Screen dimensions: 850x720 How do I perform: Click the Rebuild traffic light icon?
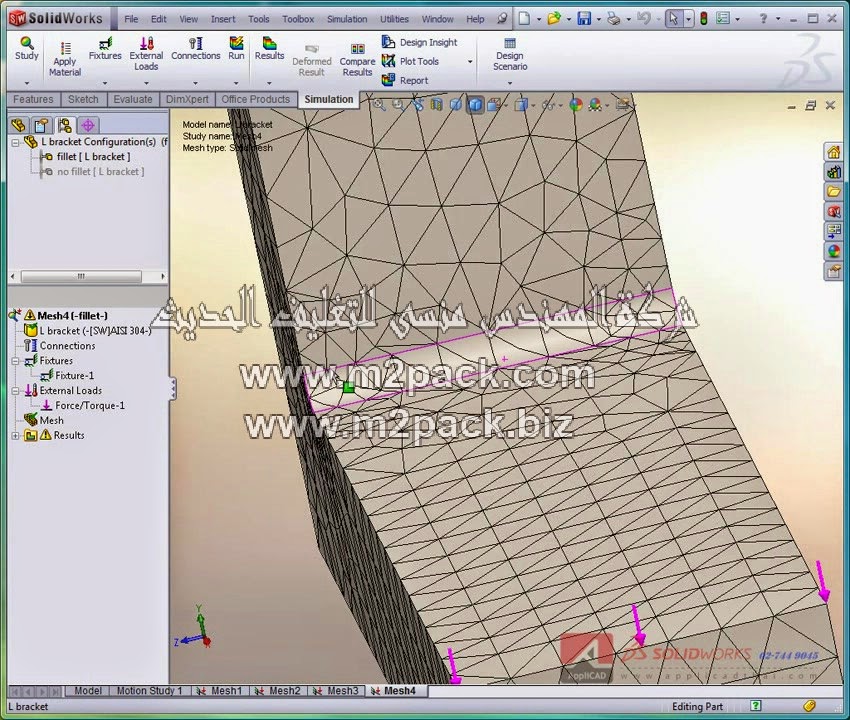coord(704,19)
